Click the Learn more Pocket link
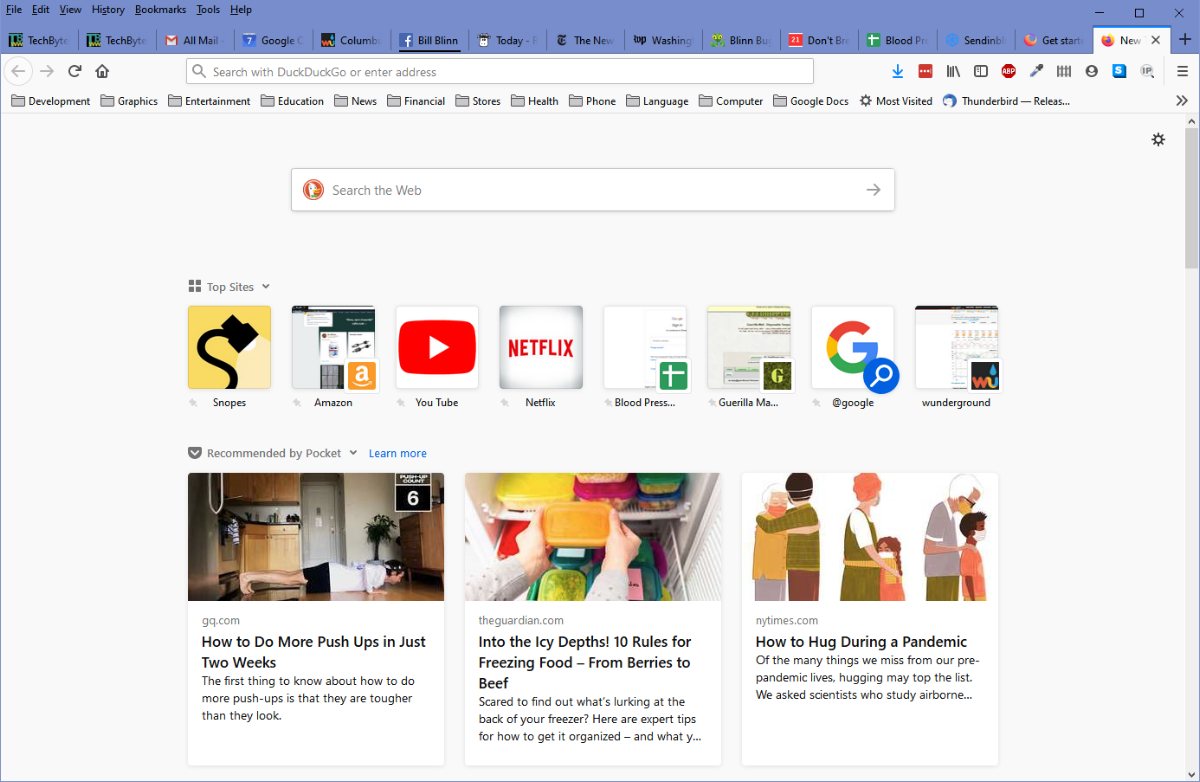This screenshot has height=782, width=1200. pos(397,453)
